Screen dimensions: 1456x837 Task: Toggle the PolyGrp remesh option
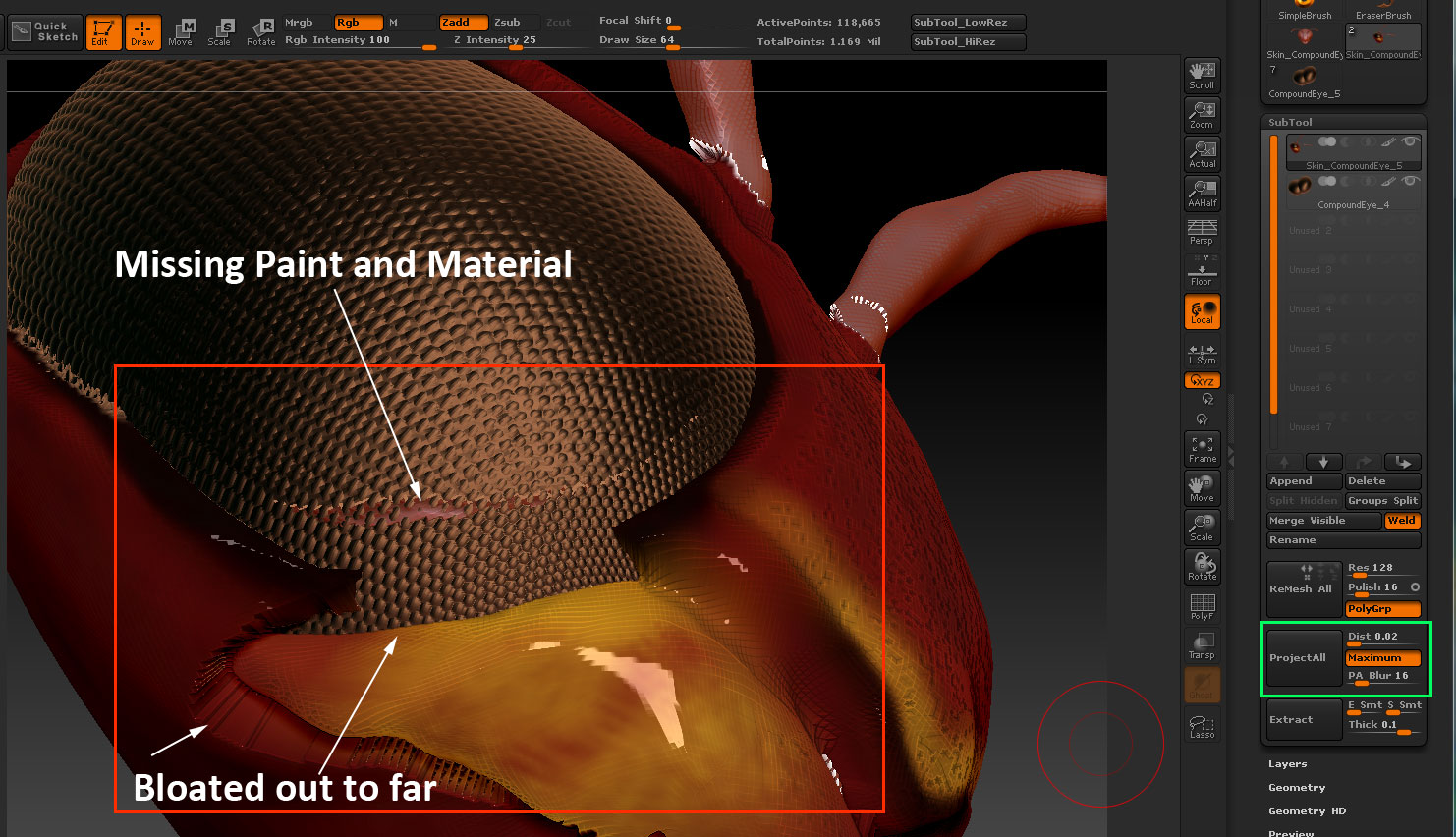coord(1382,609)
